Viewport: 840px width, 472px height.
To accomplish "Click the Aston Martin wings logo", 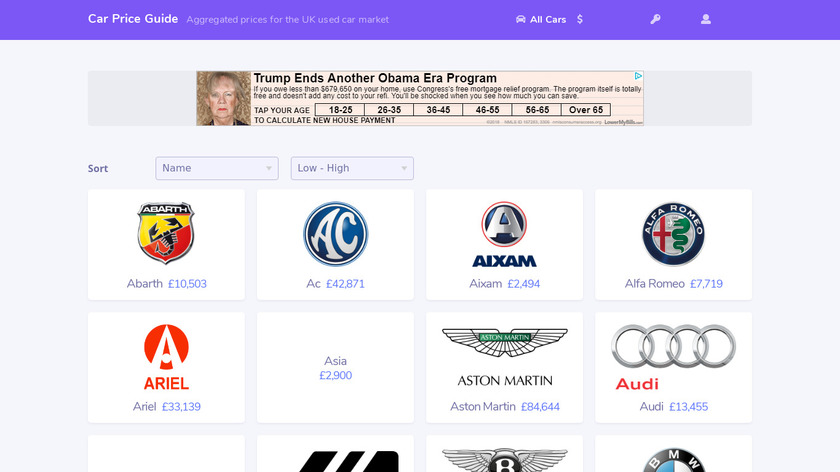I will pos(504,357).
